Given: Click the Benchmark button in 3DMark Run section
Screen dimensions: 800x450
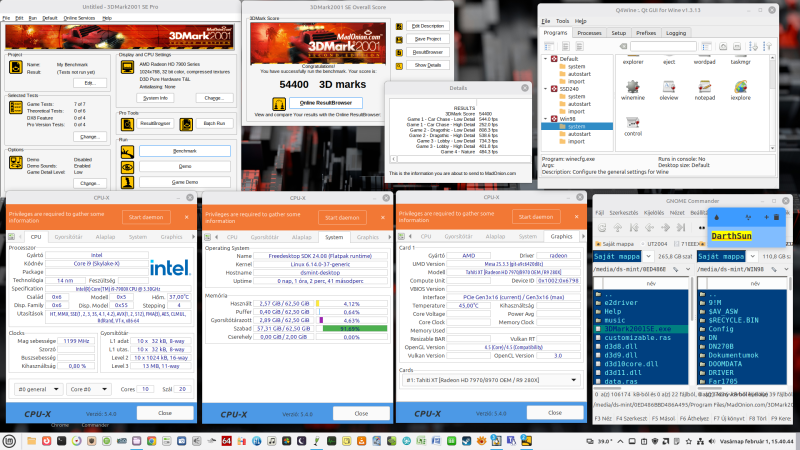Looking at the screenshot, I should (x=185, y=151).
